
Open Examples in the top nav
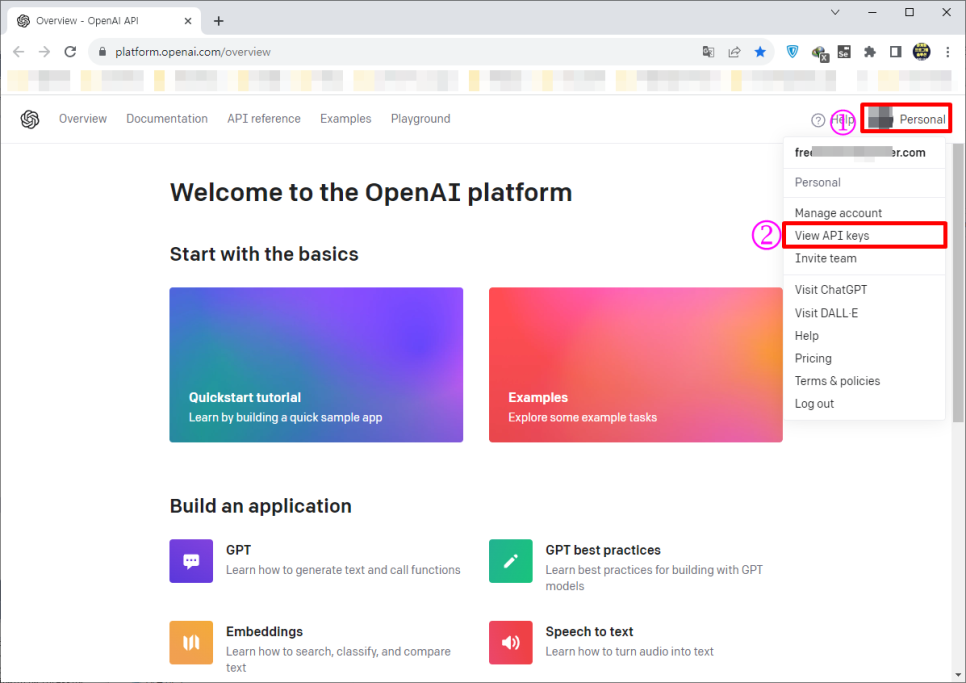346,119
